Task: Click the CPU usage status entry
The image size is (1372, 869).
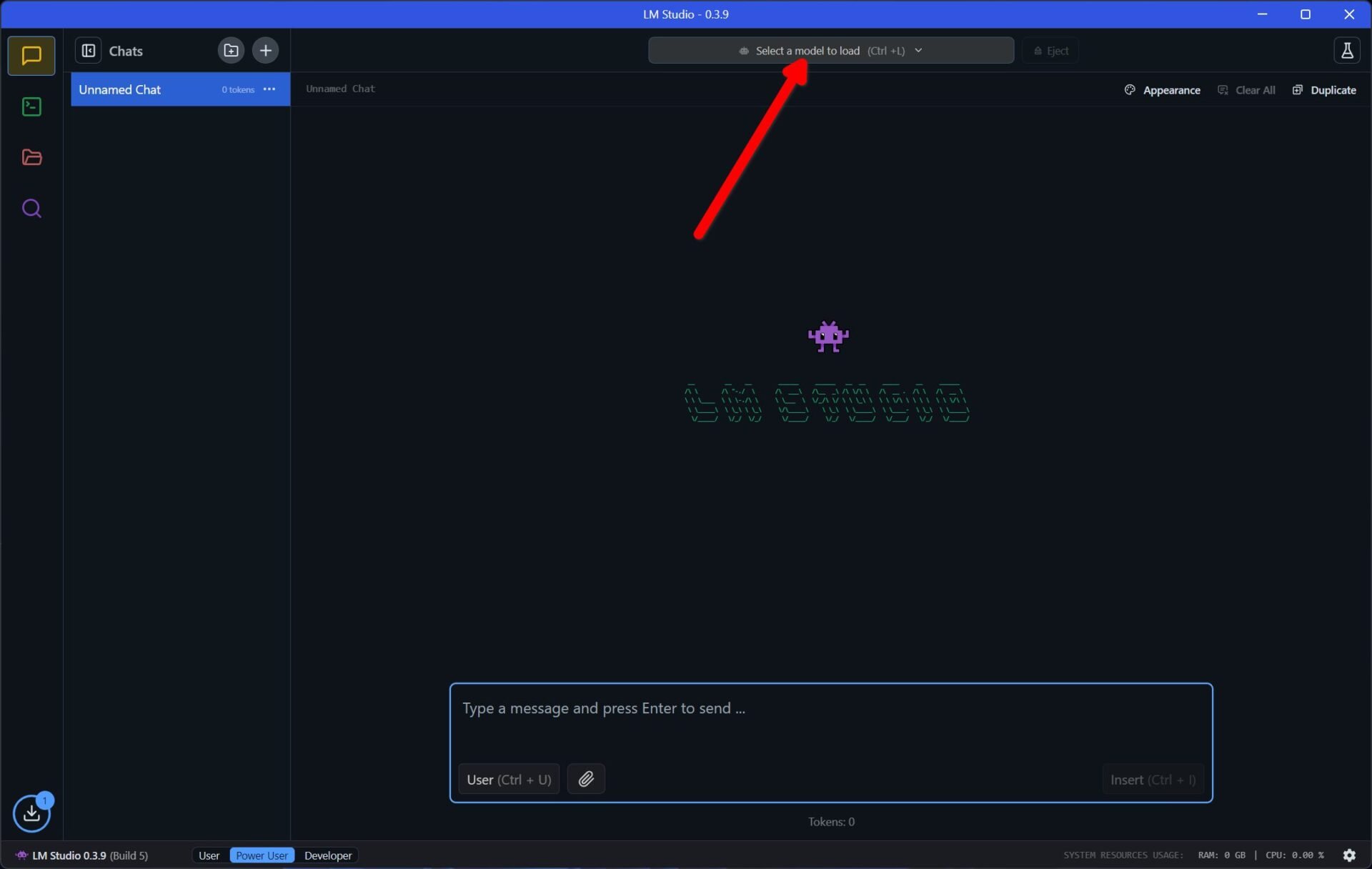Action: click(x=1294, y=855)
